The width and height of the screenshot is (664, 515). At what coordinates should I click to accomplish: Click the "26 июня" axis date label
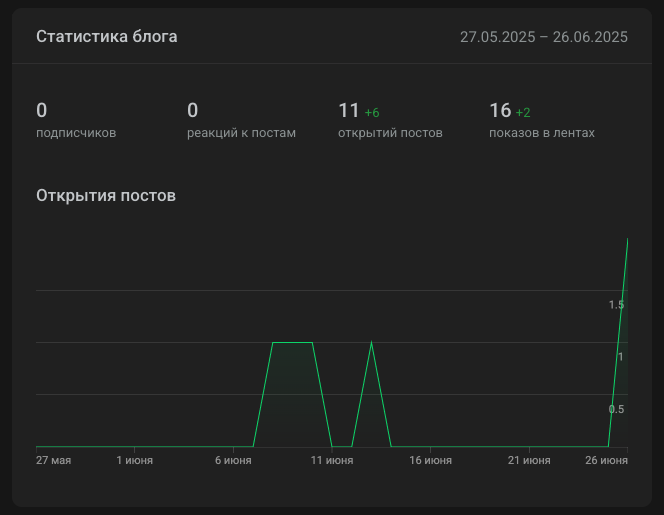point(607,460)
